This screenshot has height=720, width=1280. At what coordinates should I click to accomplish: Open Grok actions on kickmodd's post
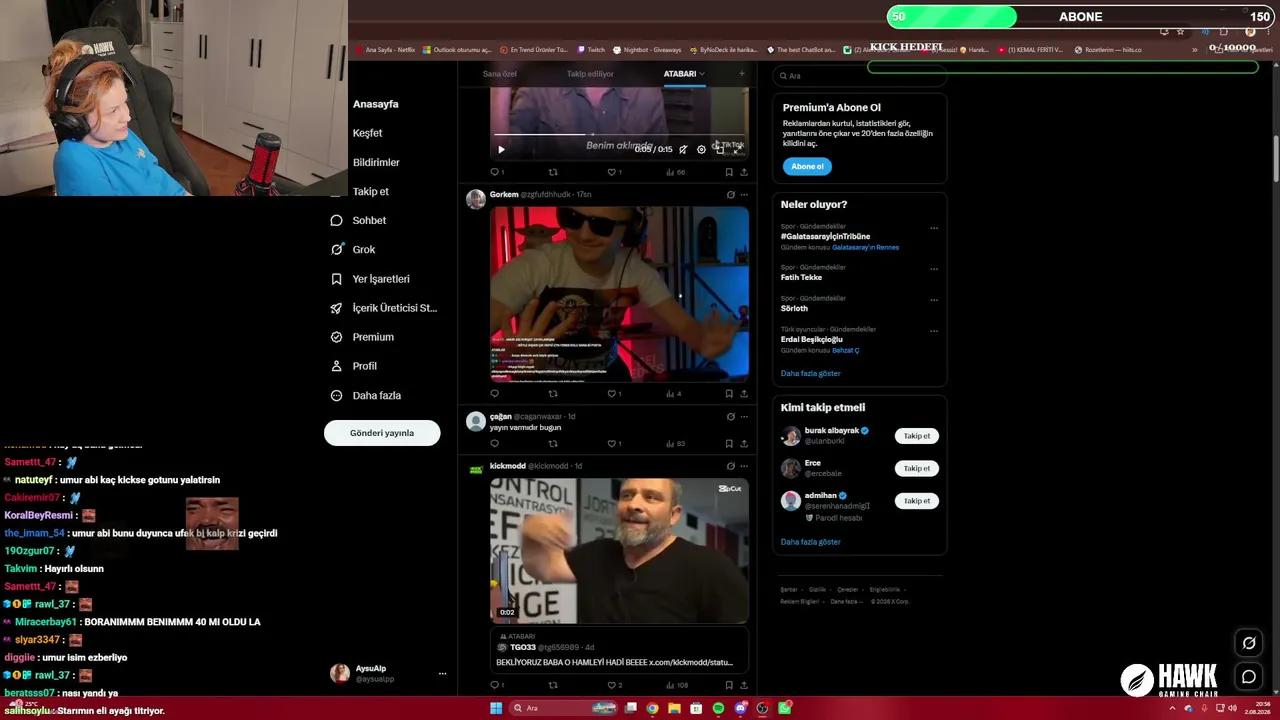click(730, 466)
